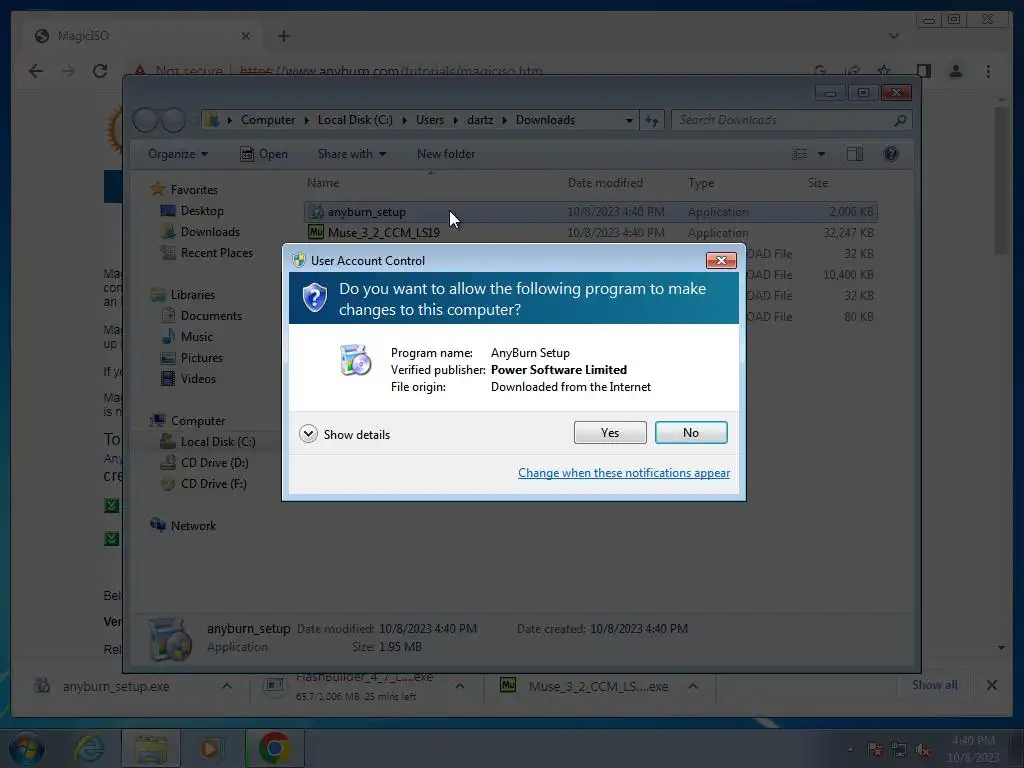The height and width of the screenshot is (768, 1024).
Task: Click the change view icon in Explorer
Action: 800,154
